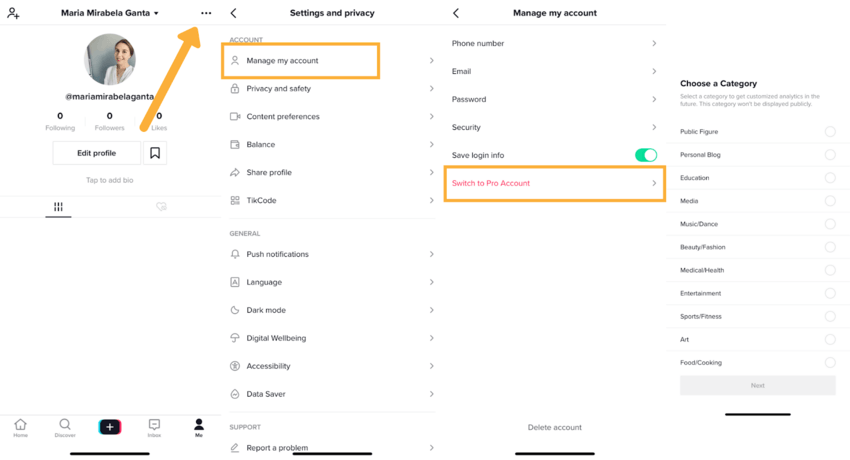The height and width of the screenshot is (460, 850).
Task: Open the three-dots menu on profile
Action: tap(206, 13)
